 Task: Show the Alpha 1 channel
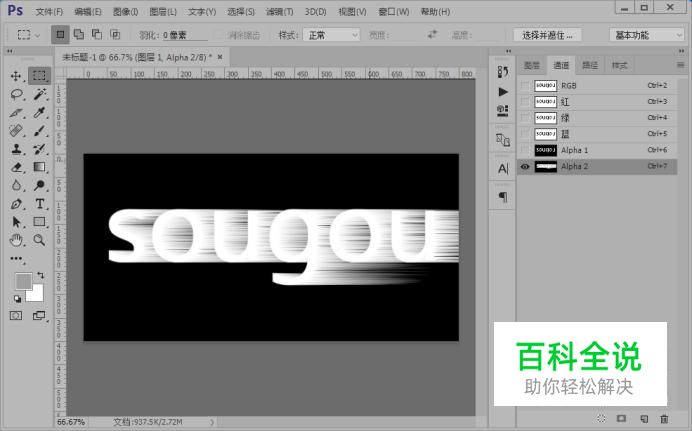click(525, 150)
